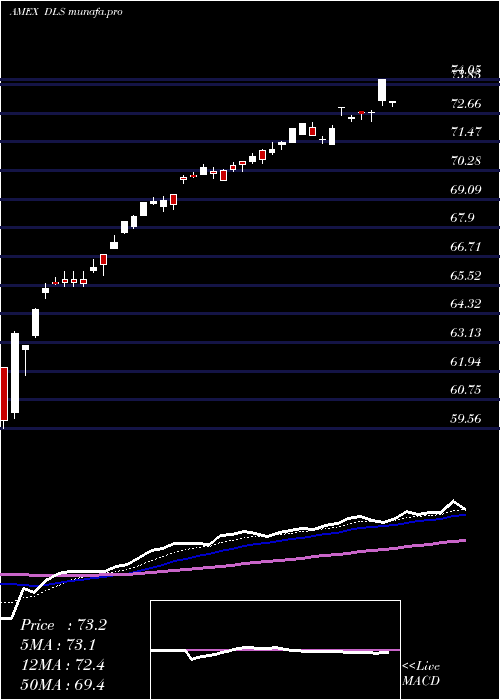Click the '5MA : 73.1' readout

point(58,645)
